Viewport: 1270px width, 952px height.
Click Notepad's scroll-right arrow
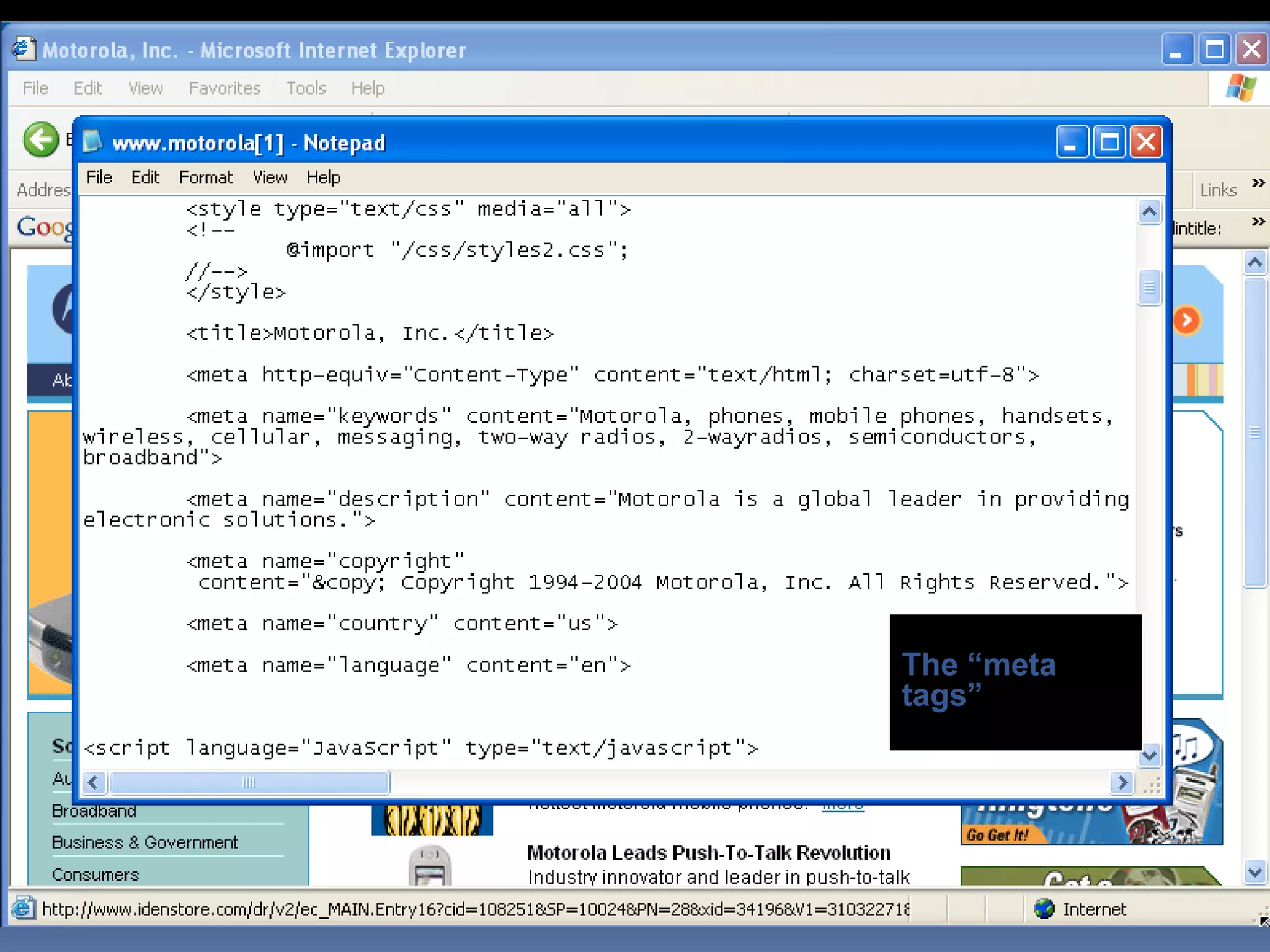(1122, 783)
